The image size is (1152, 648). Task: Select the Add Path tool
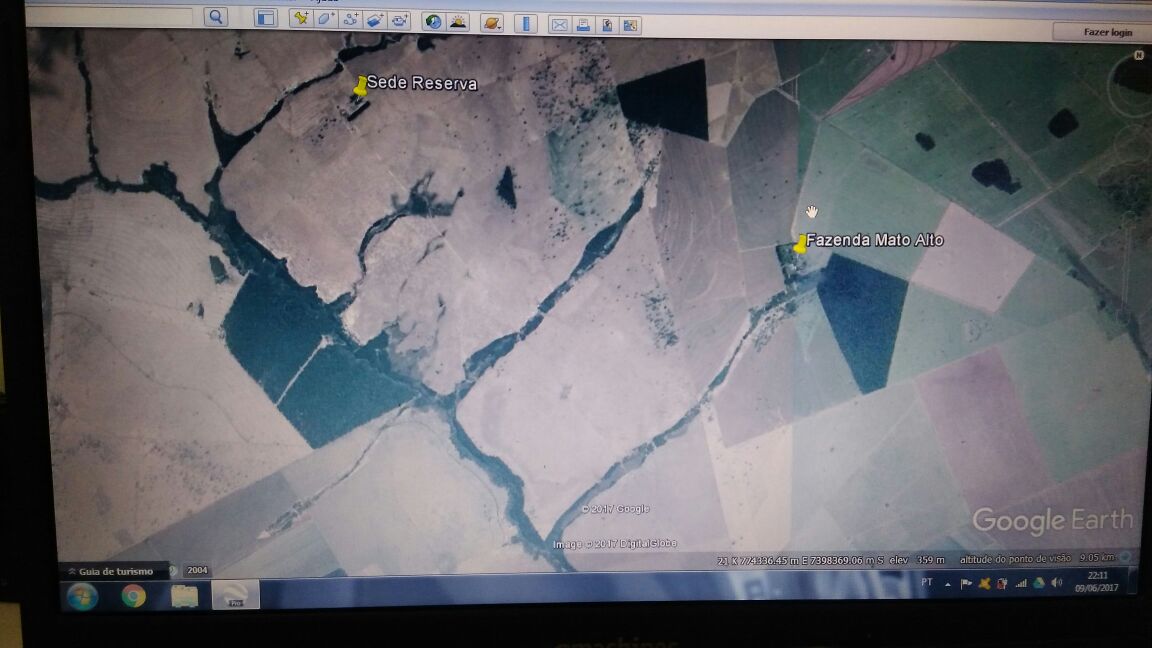point(350,20)
